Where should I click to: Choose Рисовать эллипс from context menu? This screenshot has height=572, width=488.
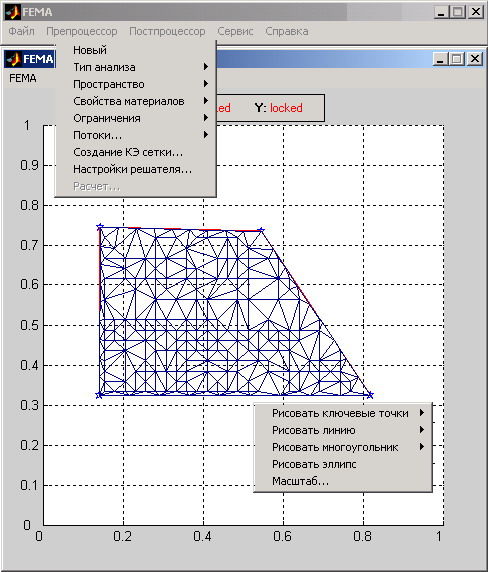click(343, 464)
